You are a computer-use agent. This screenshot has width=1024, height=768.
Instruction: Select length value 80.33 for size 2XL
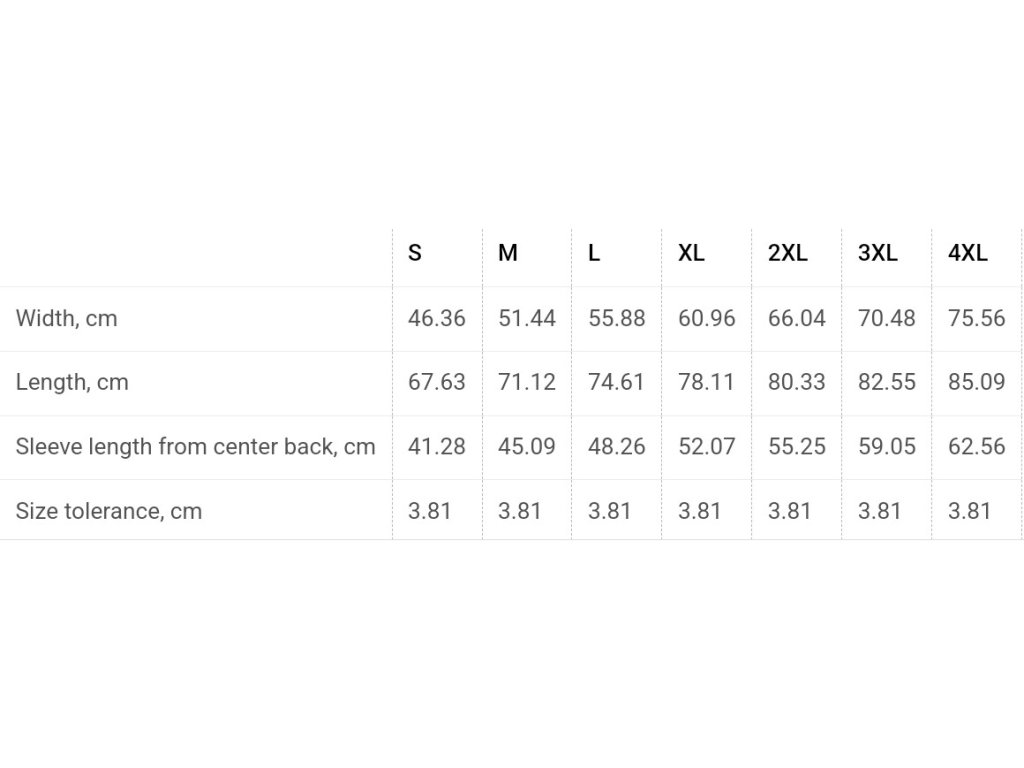coord(797,382)
